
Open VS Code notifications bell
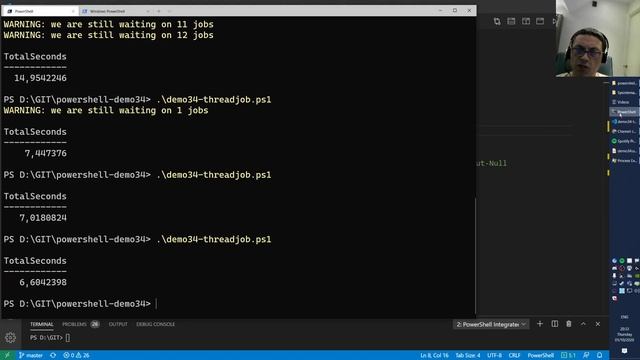(600, 355)
